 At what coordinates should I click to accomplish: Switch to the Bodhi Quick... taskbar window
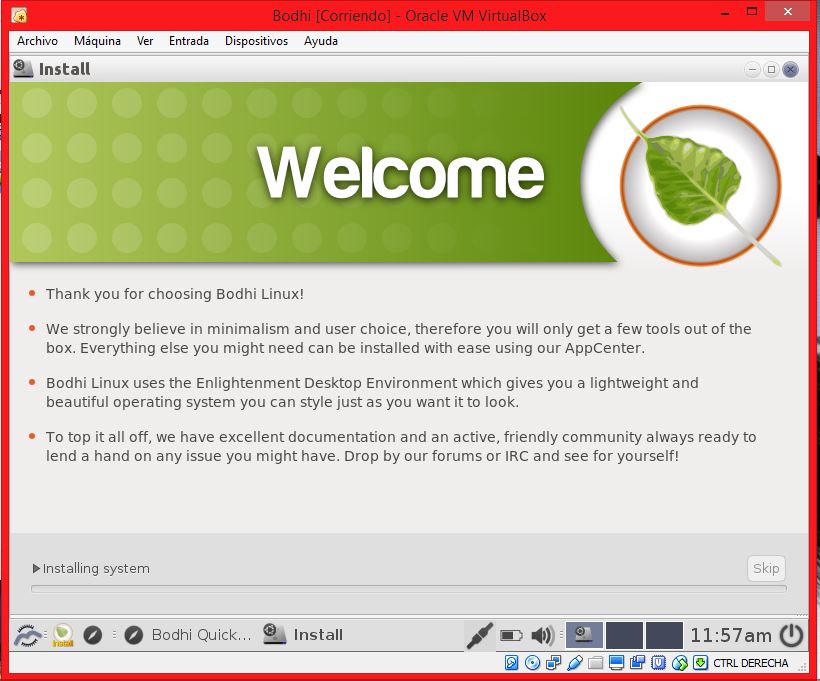(189, 635)
